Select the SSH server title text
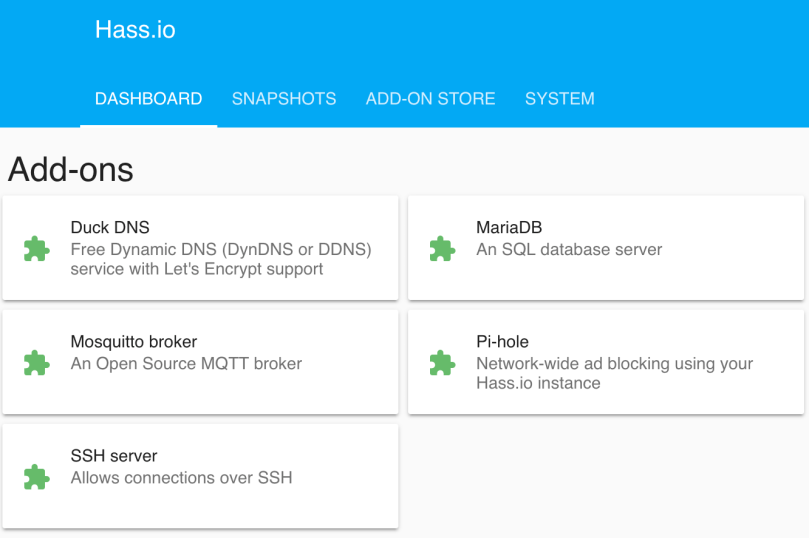809x538 pixels. click(114, 456)
